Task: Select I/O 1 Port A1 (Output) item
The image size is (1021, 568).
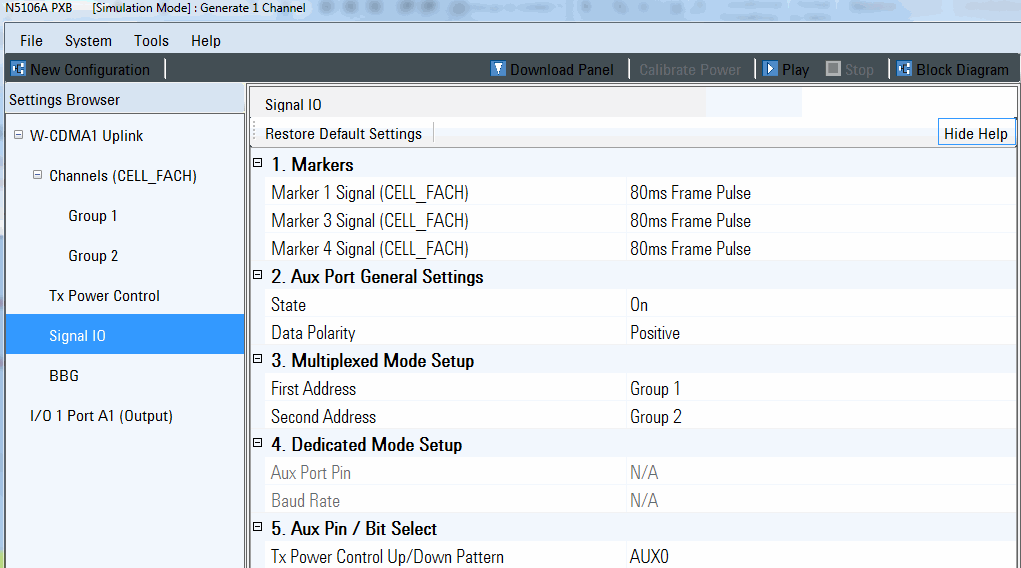Action: pos(101,416)
